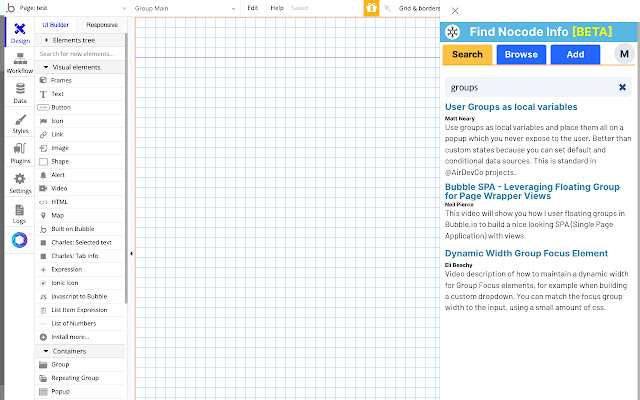The image size is (640, 400).
Task: Select the Javascript to Bubble element
Action: point(80,296)
